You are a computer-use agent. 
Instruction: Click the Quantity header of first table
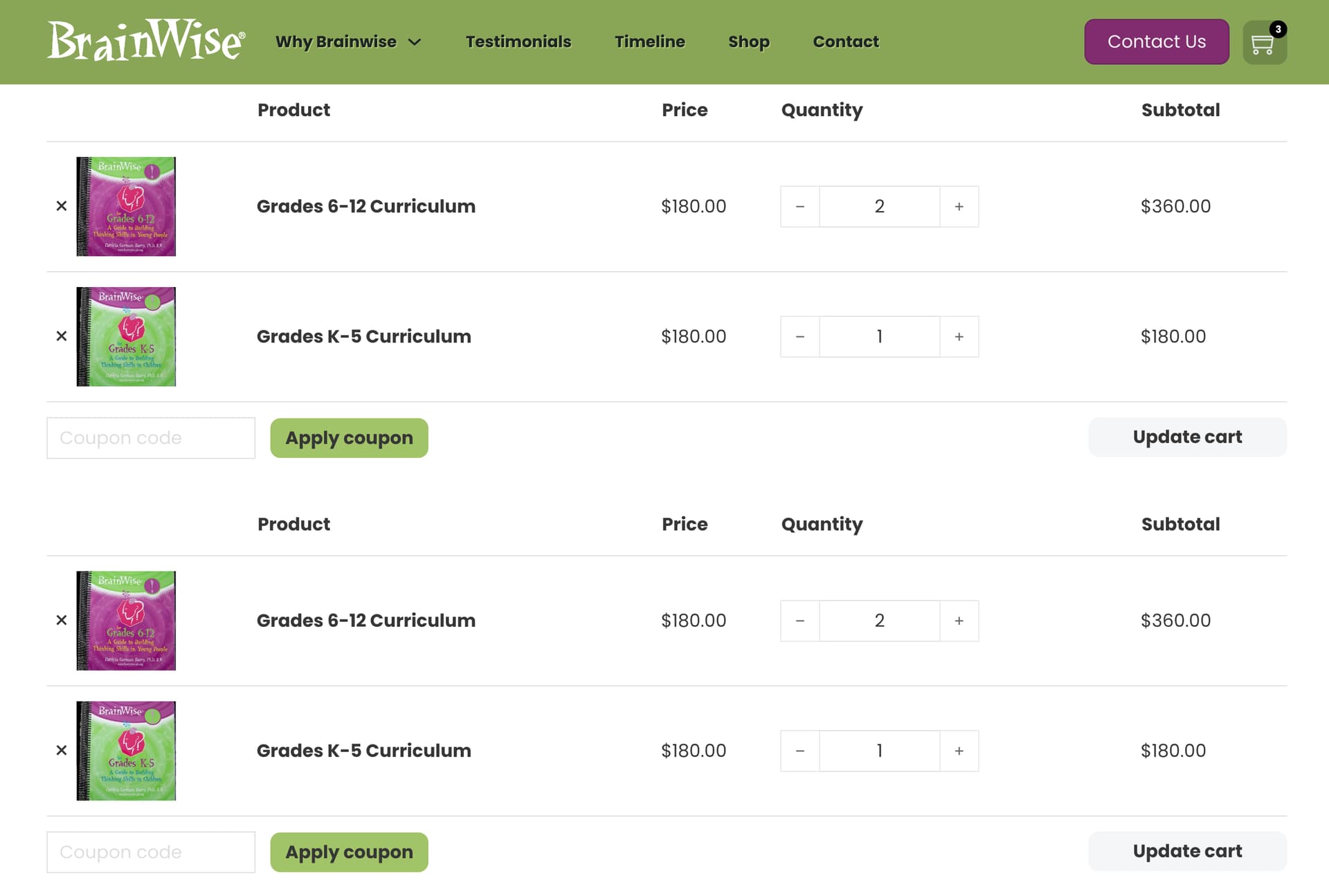[822, 110]
